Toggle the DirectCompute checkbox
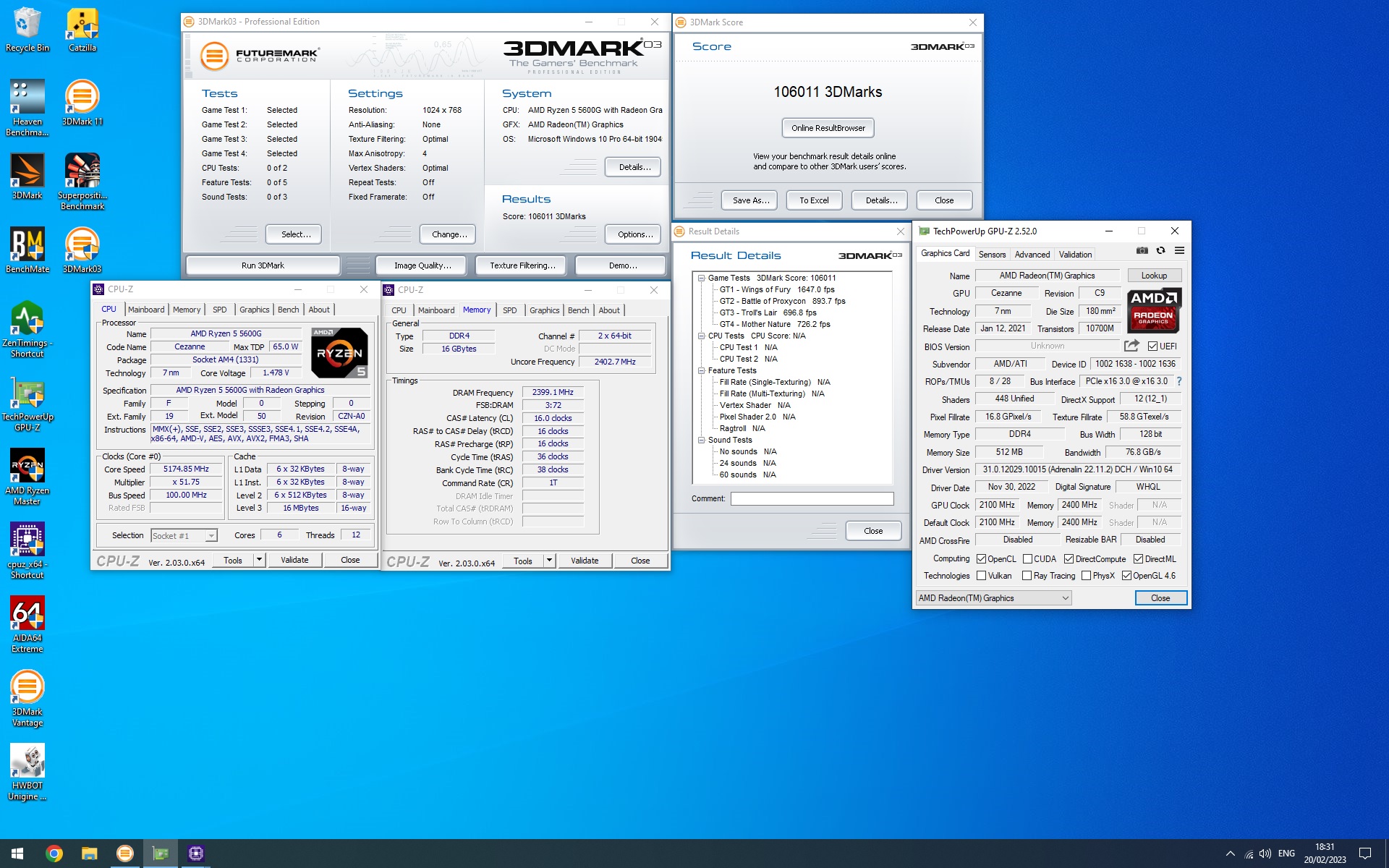 1069,559
